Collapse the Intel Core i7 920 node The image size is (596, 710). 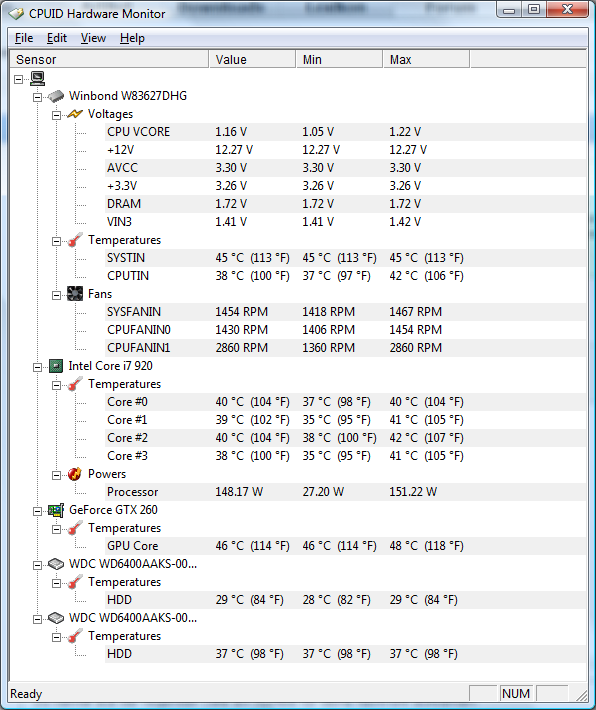pos(37,367)
